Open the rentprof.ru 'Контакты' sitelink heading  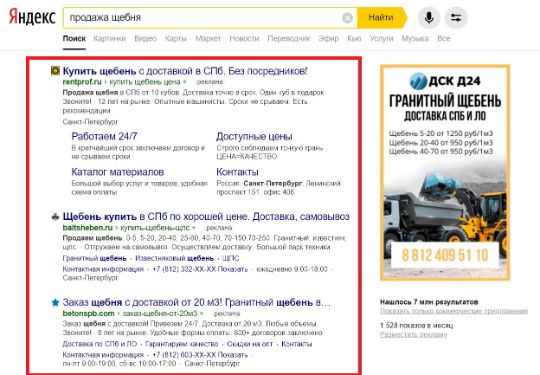pyautogui.click(x=237, y=172)
